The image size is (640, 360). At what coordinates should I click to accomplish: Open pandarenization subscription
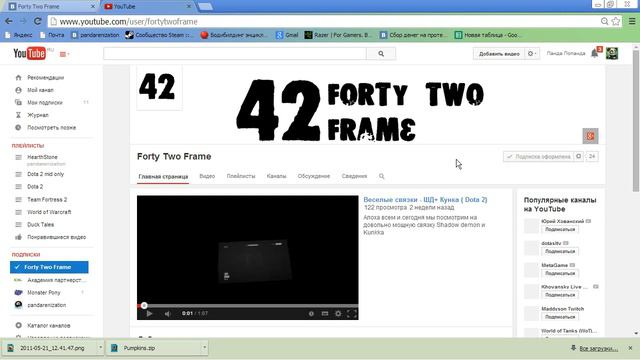pyautogui.click(x=46, y=305)
